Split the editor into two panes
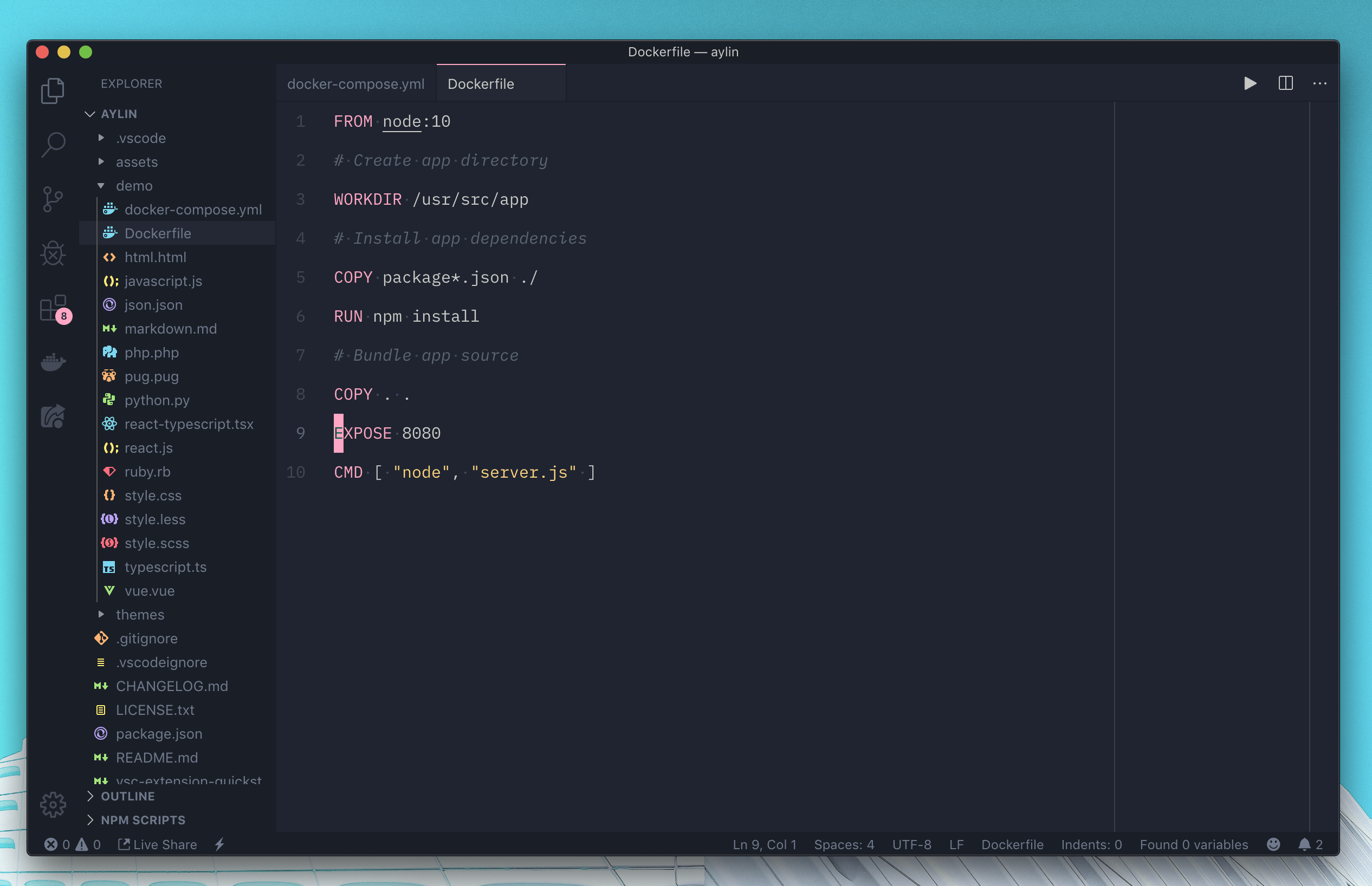 [1285, 83]
